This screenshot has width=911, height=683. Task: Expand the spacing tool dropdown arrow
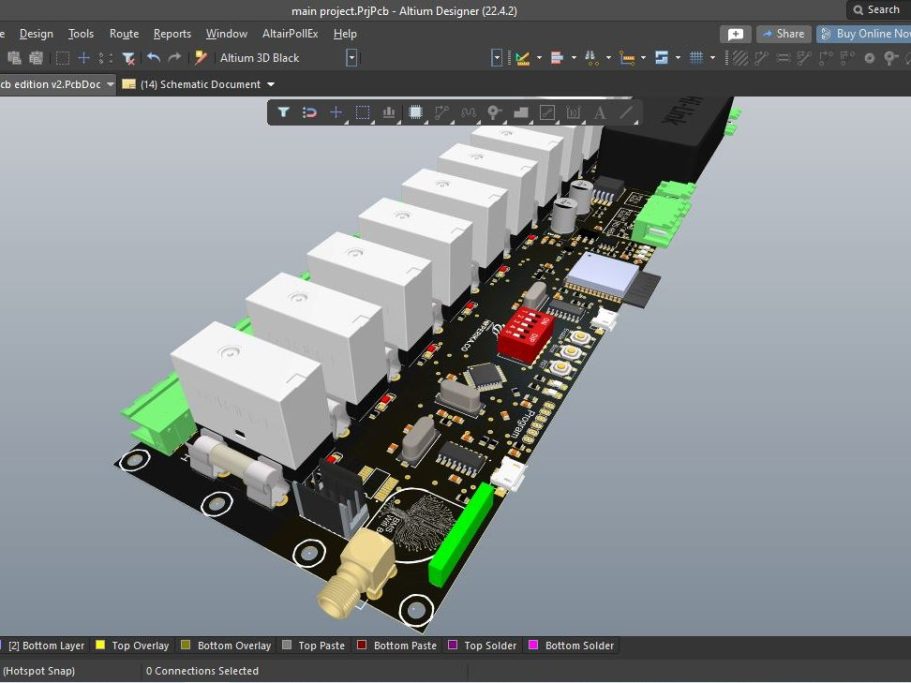tap(608, 58)
